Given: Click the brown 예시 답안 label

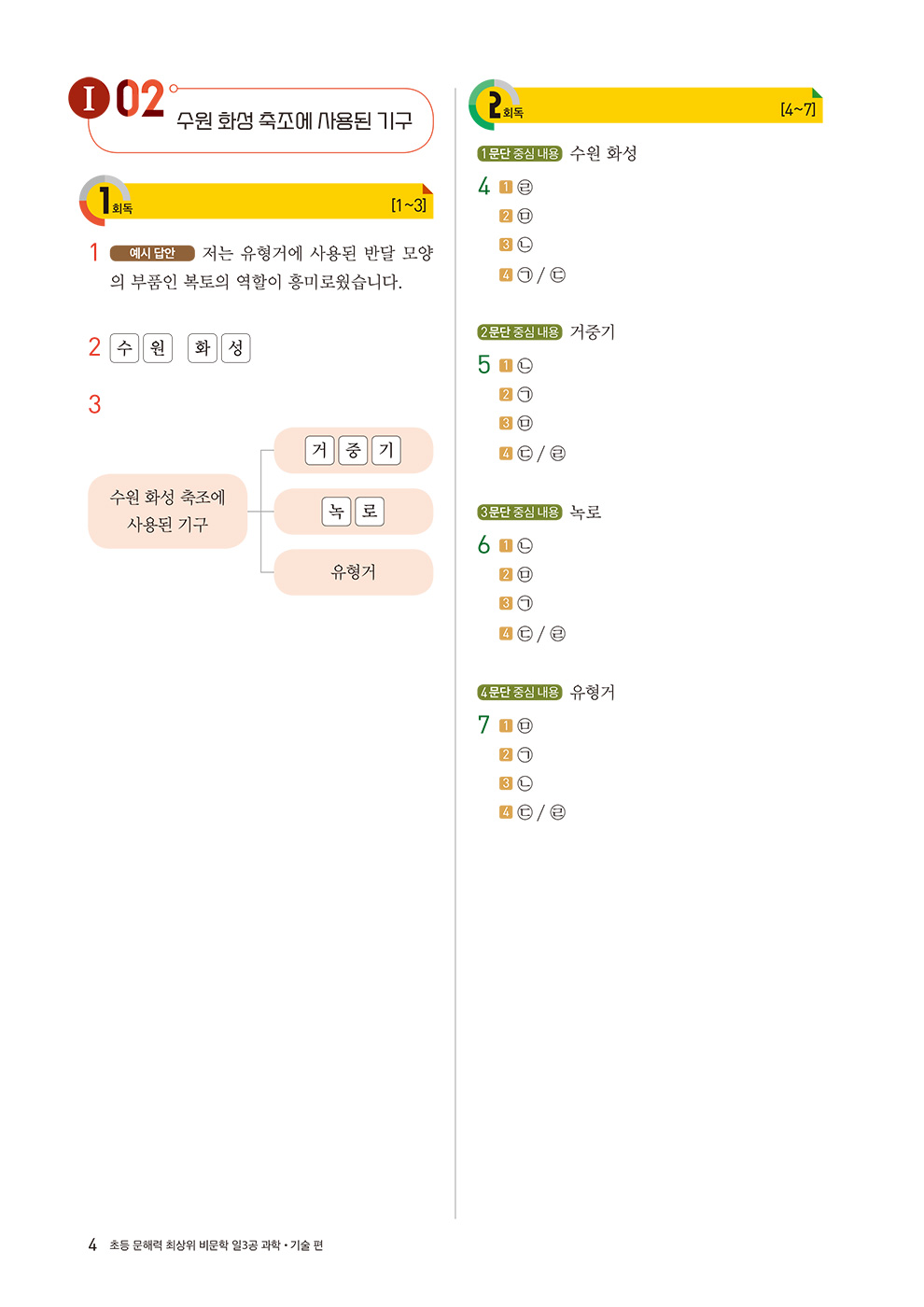Looking at the screenshot, I should click(x=151, y=253).
